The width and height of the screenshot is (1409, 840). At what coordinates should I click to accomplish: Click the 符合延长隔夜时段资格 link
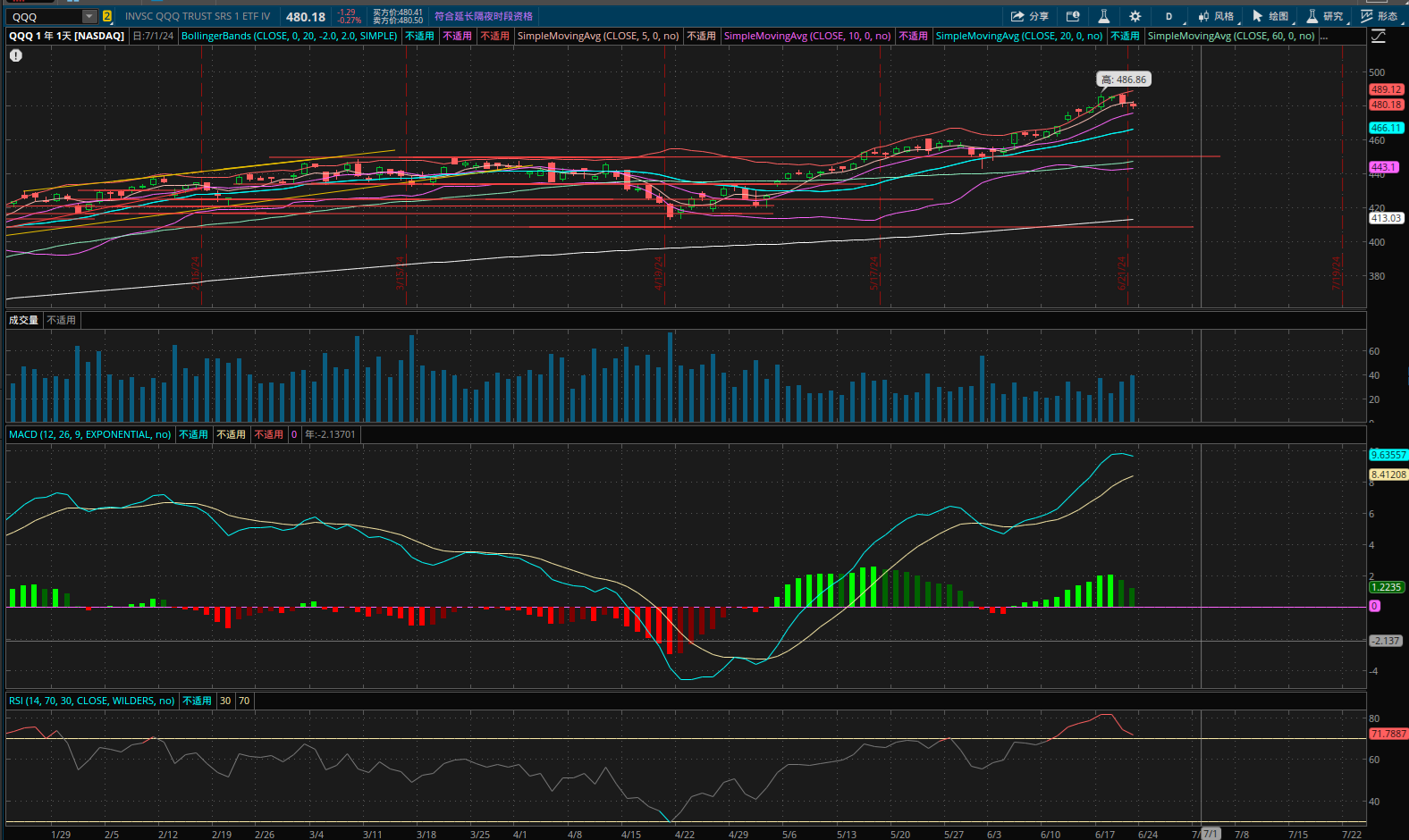coord(484,16)
